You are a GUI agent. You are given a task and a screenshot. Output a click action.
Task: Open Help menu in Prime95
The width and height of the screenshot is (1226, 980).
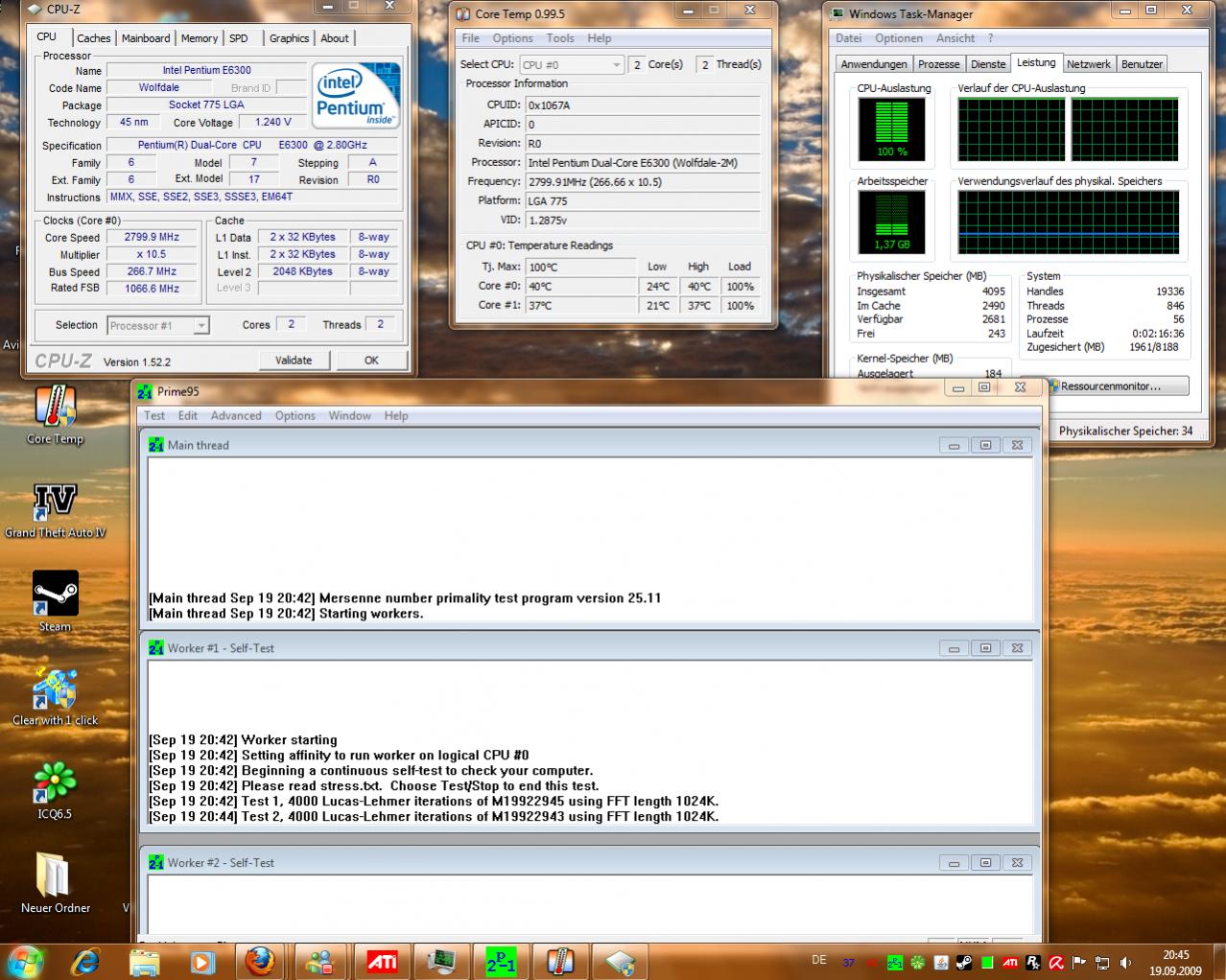pyautogui.click(x=396, y=416)
